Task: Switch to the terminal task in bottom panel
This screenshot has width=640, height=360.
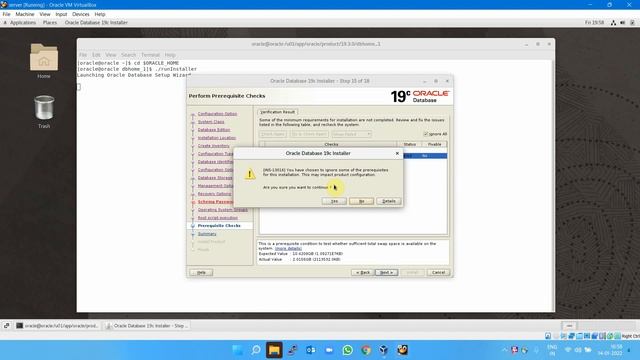Action: 57,326
